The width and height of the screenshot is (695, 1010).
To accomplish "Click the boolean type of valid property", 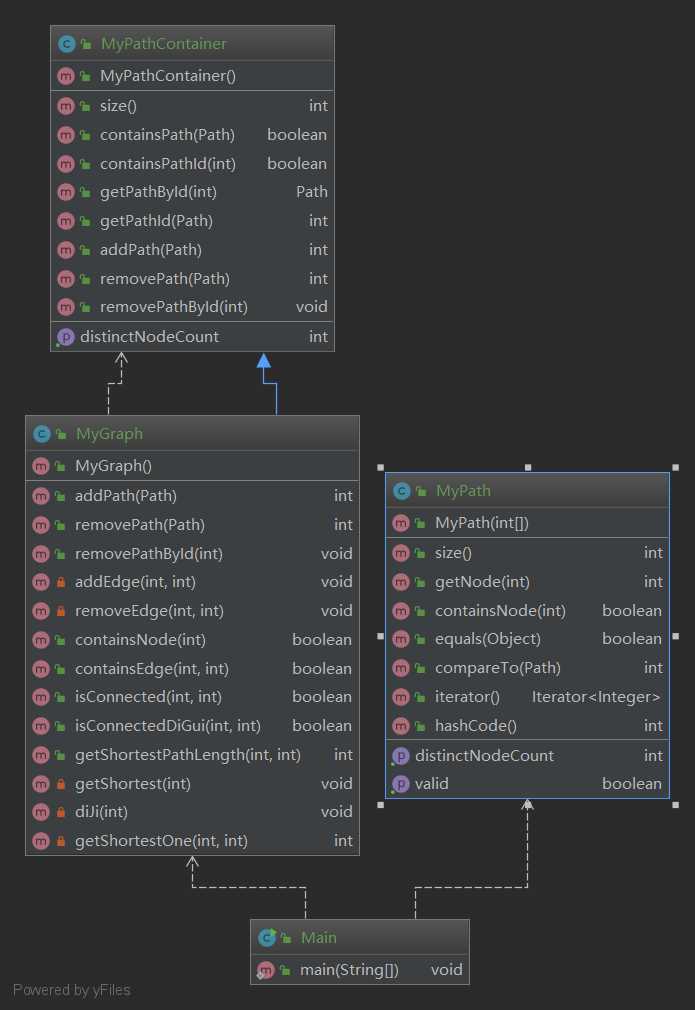I will click(632, 784).
